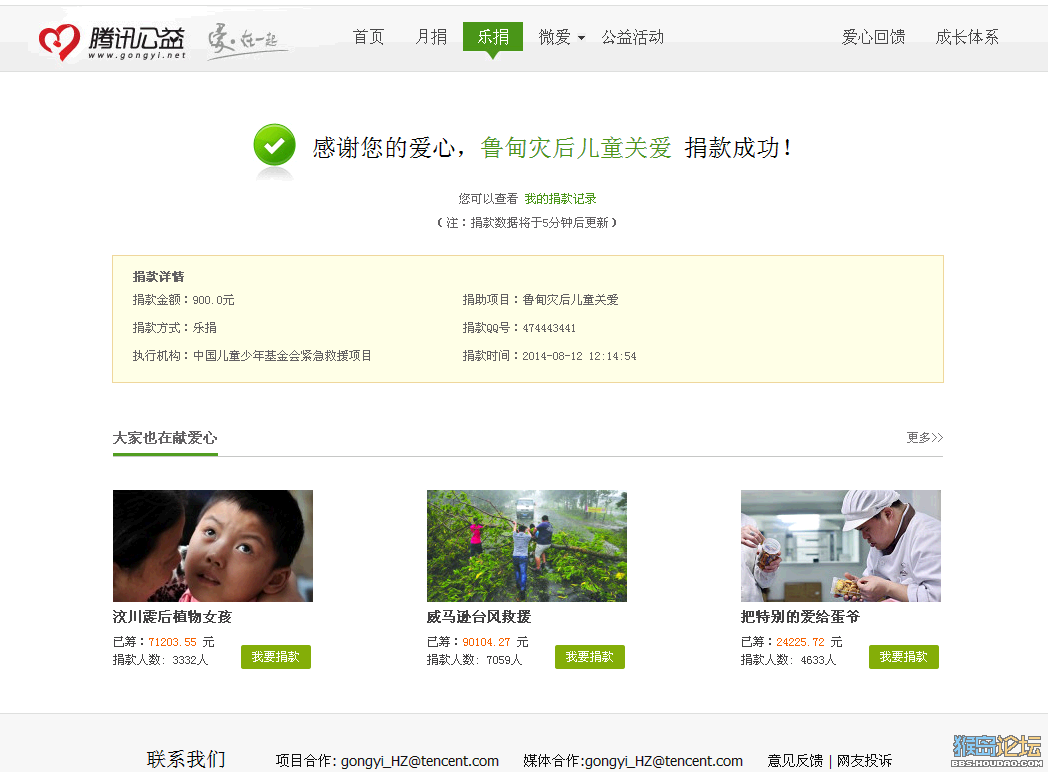Click the 把特别的爱给蛋爷 title

pos(800,616)
